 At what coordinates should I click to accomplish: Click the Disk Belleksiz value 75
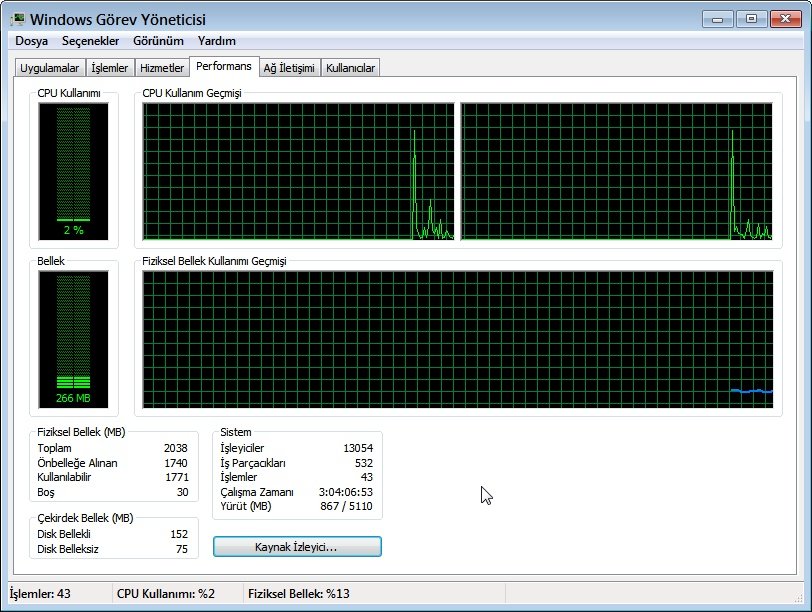[x=182, y=549]
